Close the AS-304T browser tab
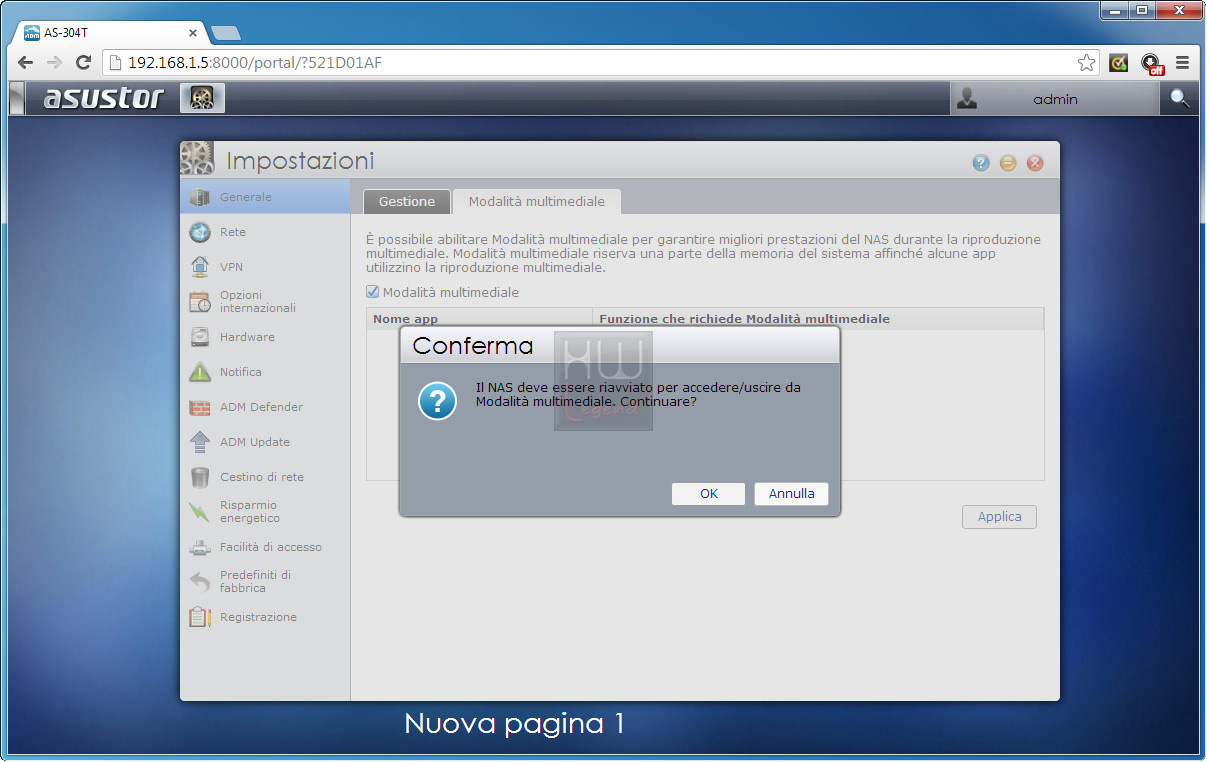The image size is (1207, 762). pos(193,33)
